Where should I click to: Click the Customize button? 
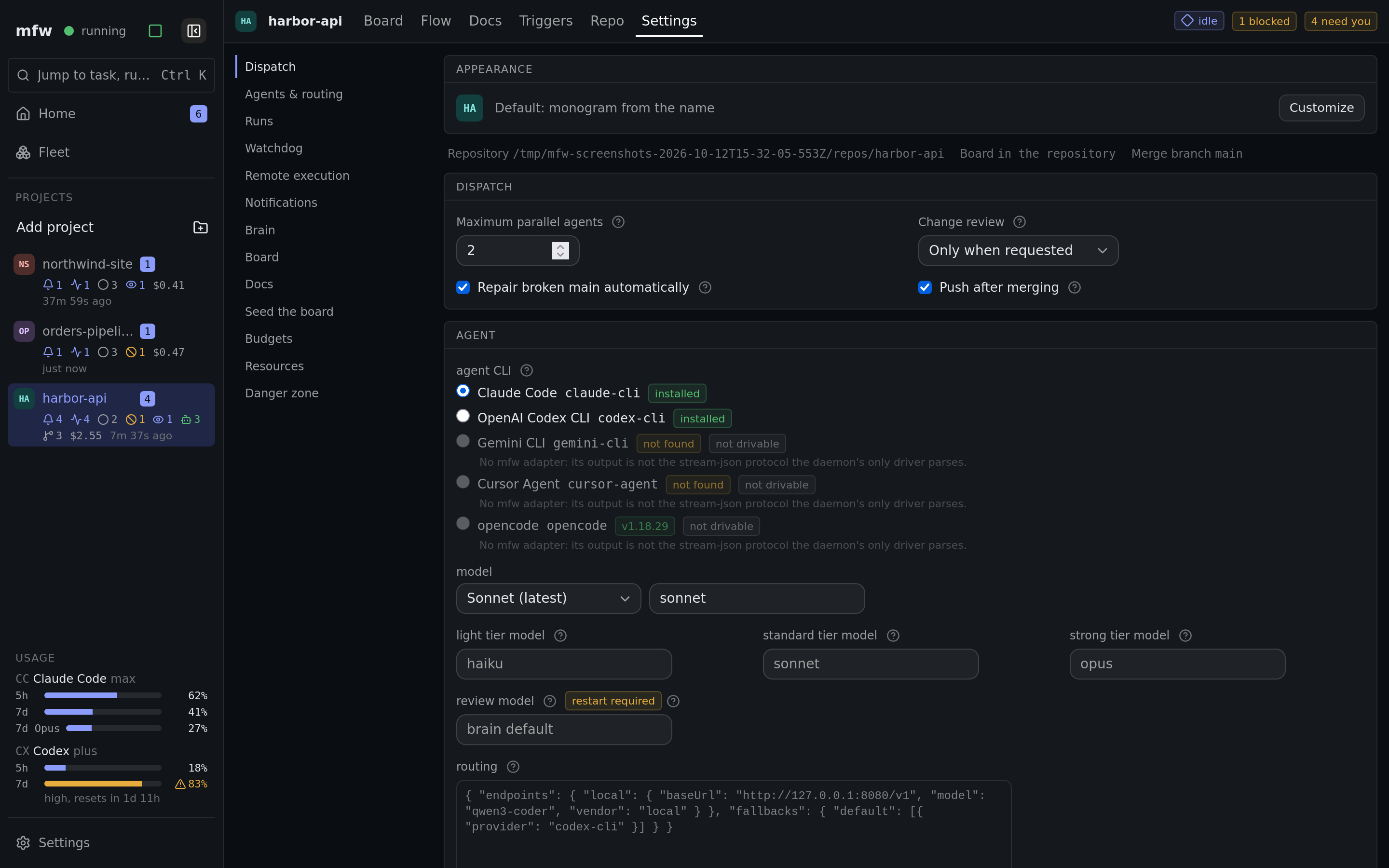coord(1321,108)
